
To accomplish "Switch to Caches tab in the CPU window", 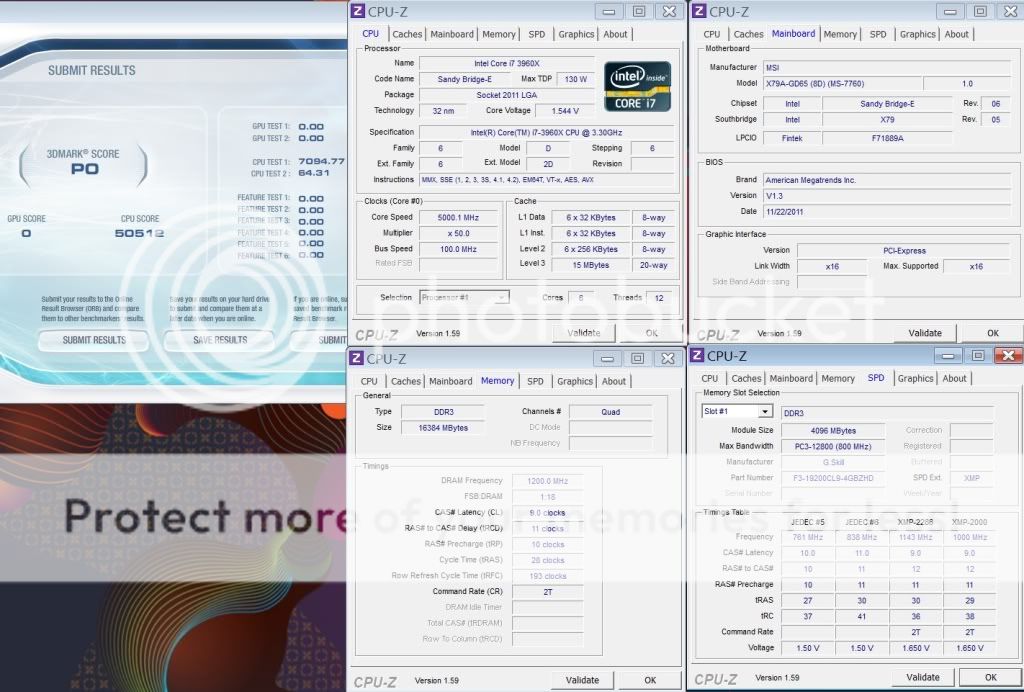I will [407, 34].
